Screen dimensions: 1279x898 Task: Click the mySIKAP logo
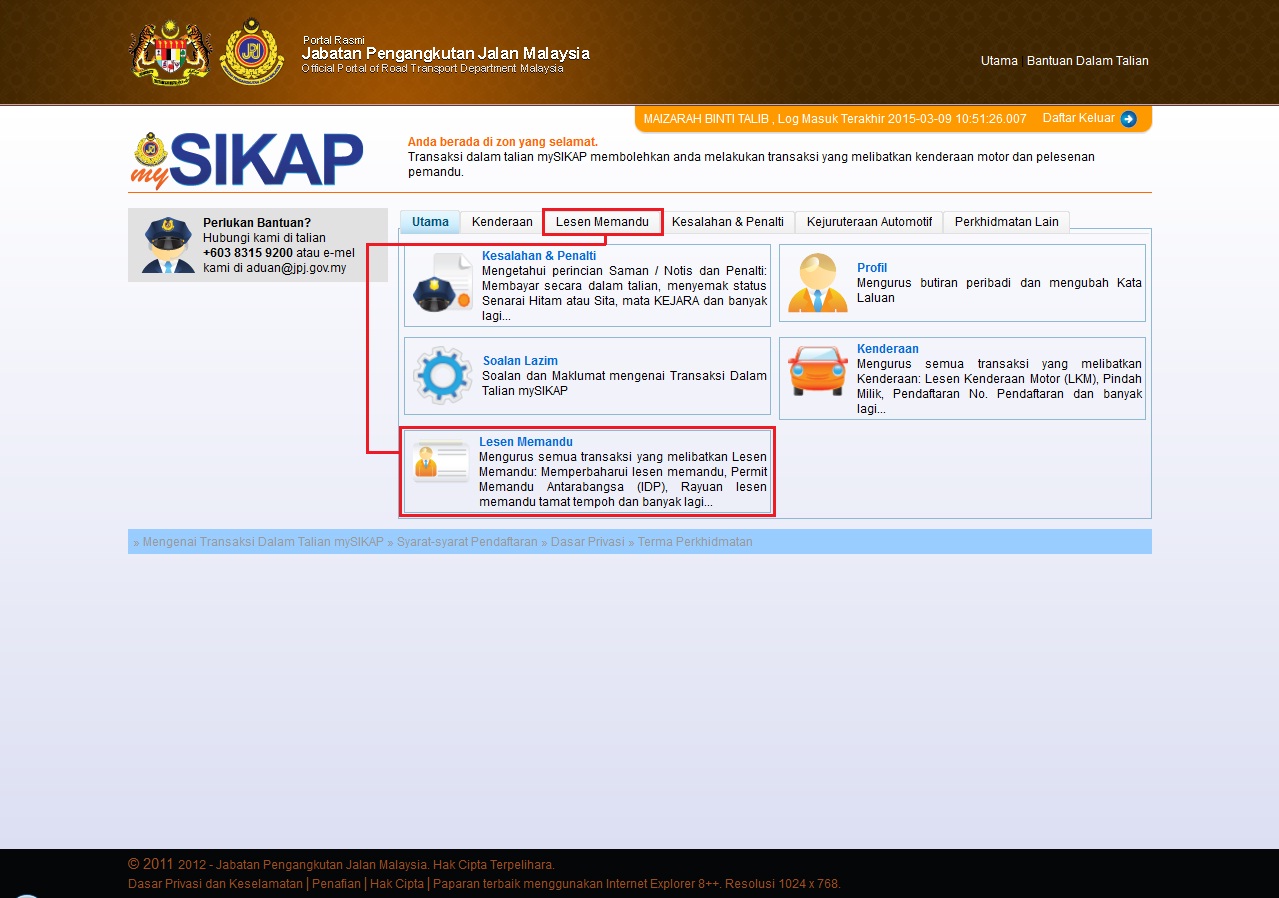coord(247,161)
